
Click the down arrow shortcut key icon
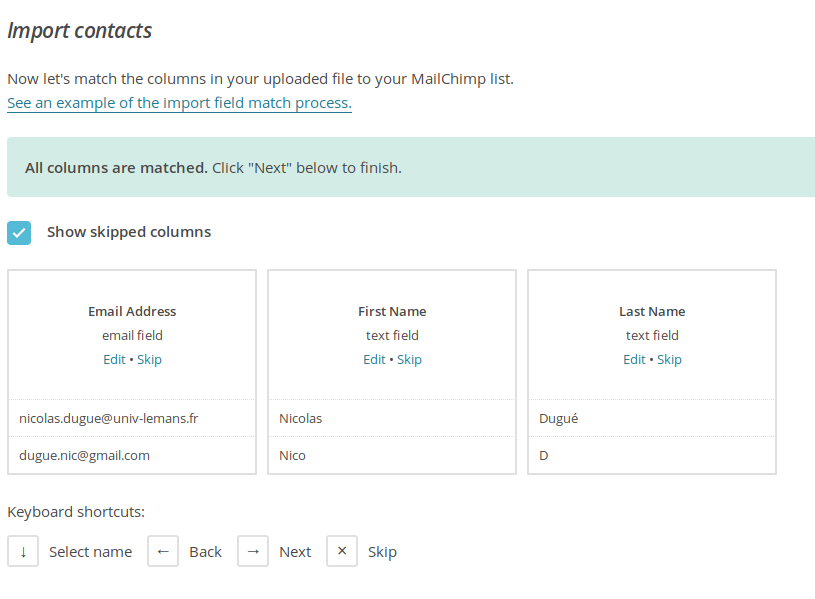(x=23, y=551)
